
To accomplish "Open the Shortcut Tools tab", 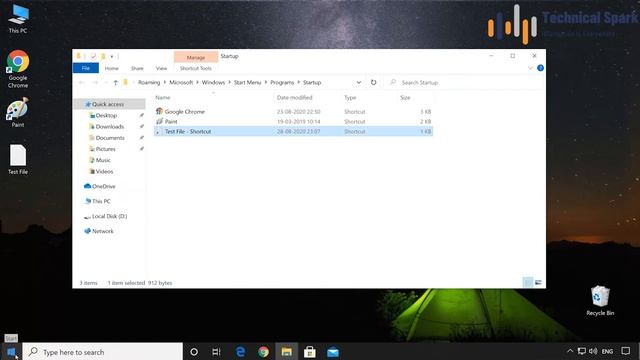I will (x=196, y=68).
